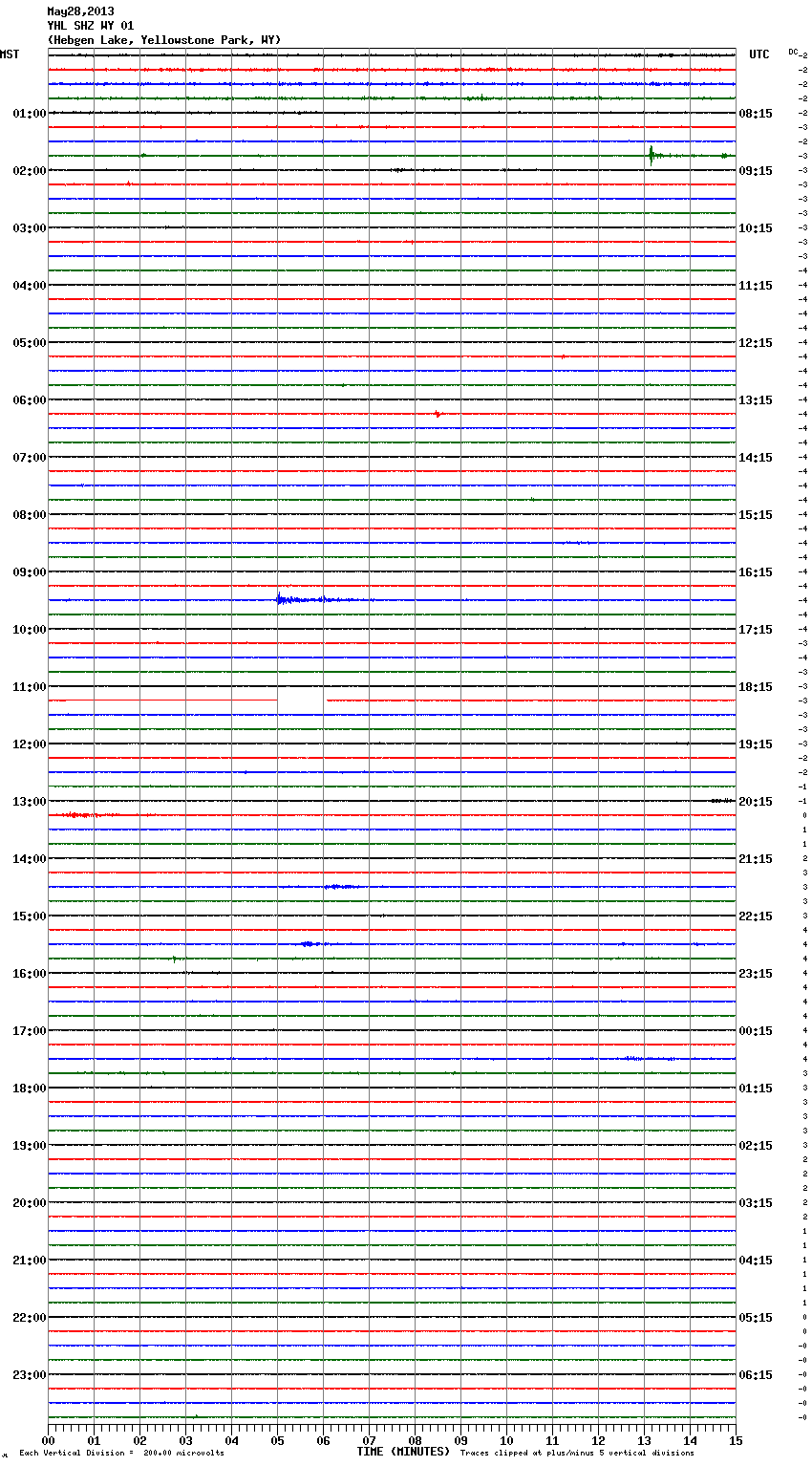Select the 10:00 MST row label
812x1466 pixels.
[30, 630]
